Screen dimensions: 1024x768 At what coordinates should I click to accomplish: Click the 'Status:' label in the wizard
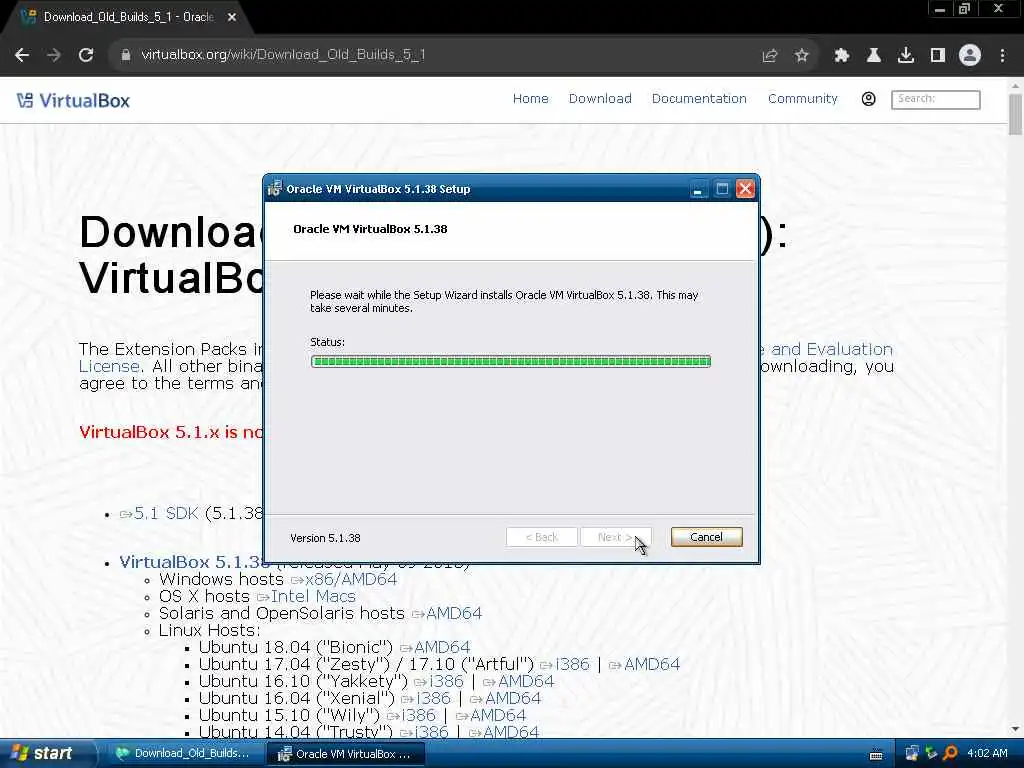coord(327,342)
